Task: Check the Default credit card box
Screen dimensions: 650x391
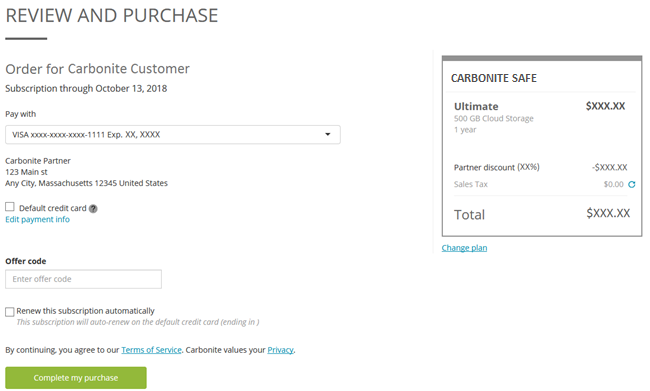Action: coord(10,207)
